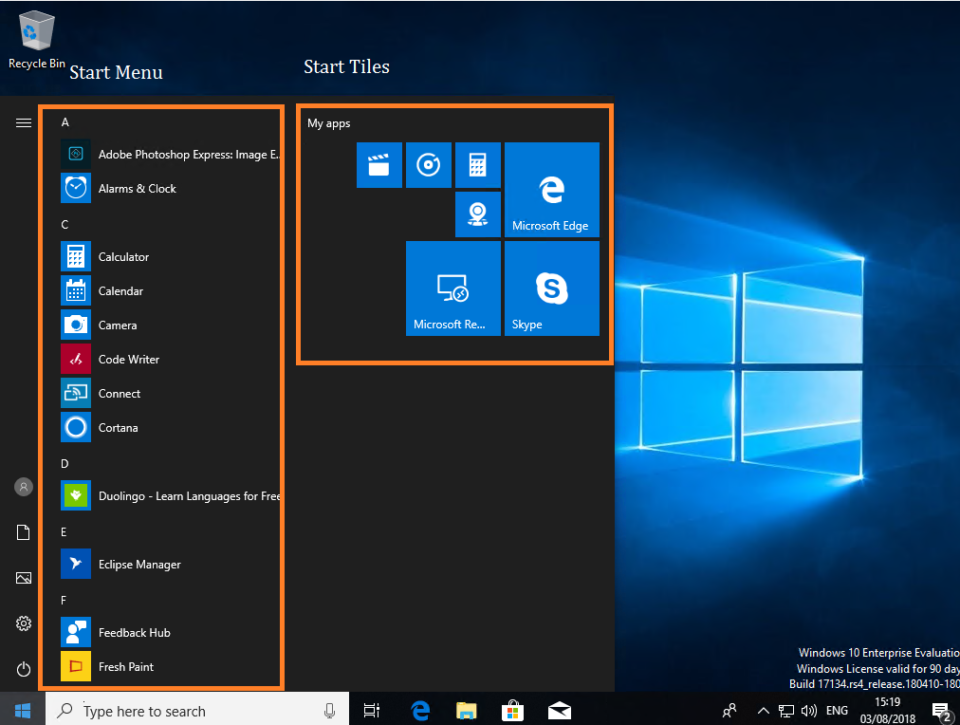Open the clock showing 15:19
This screenshot has height=725, width=960.
(x=888, y=710)
